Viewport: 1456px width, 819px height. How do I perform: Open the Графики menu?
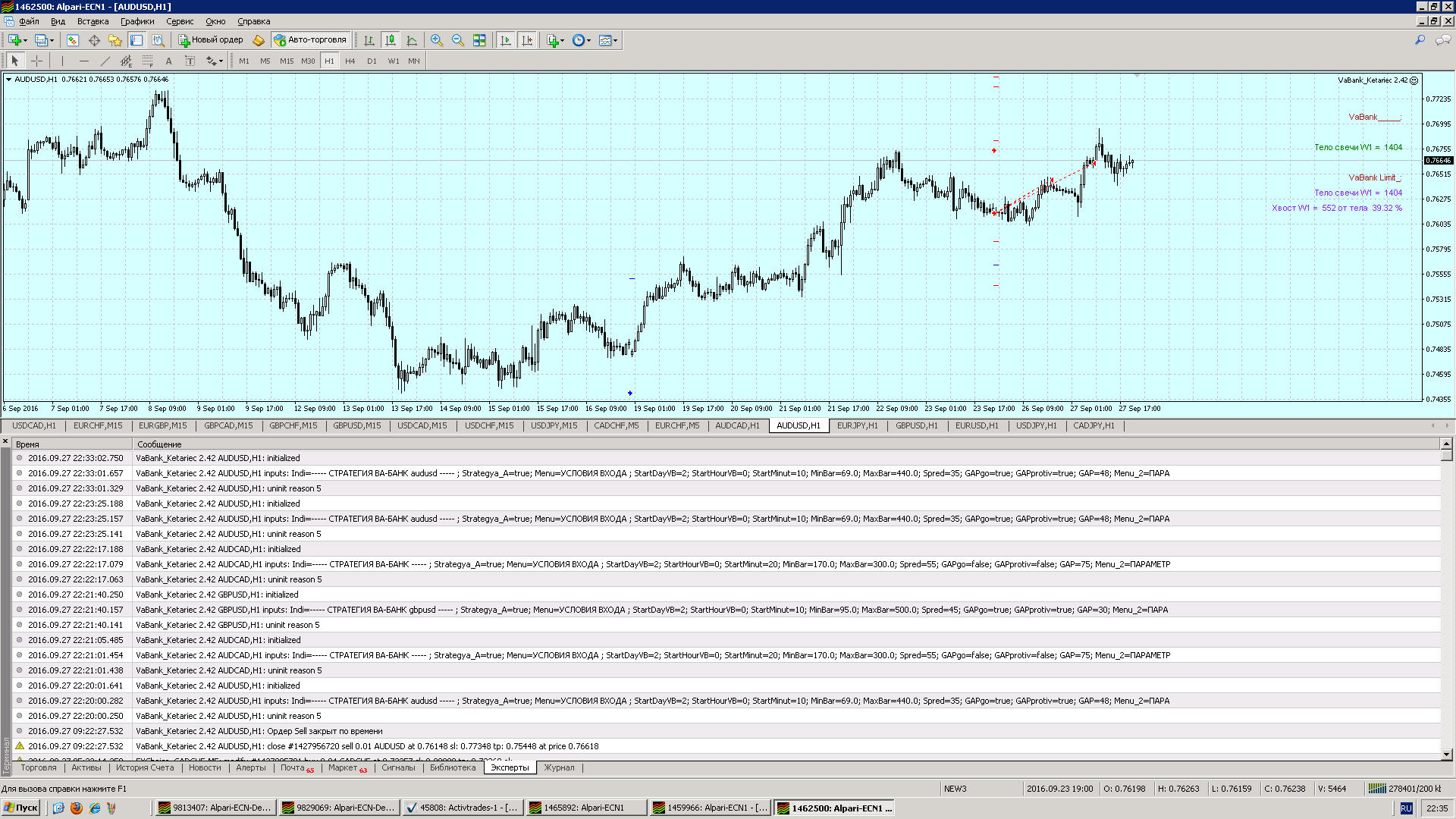coord(137,21)
